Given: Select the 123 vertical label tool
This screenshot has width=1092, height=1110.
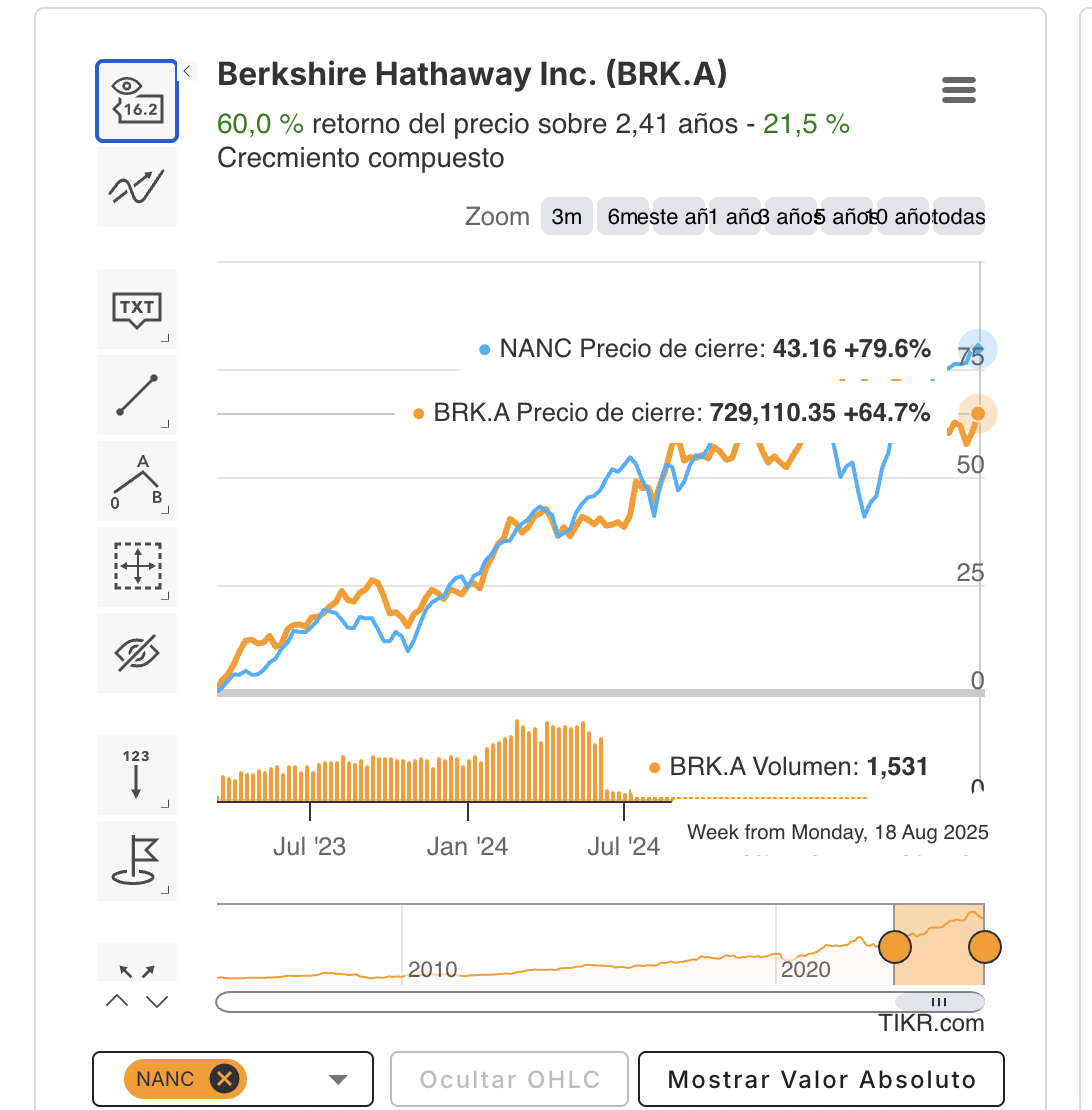Looking at the screenshot, I should [137, 774].
